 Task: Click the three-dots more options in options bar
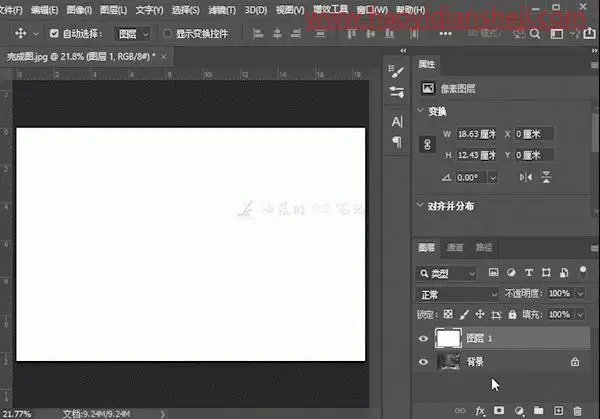click(x=445, y=34)
